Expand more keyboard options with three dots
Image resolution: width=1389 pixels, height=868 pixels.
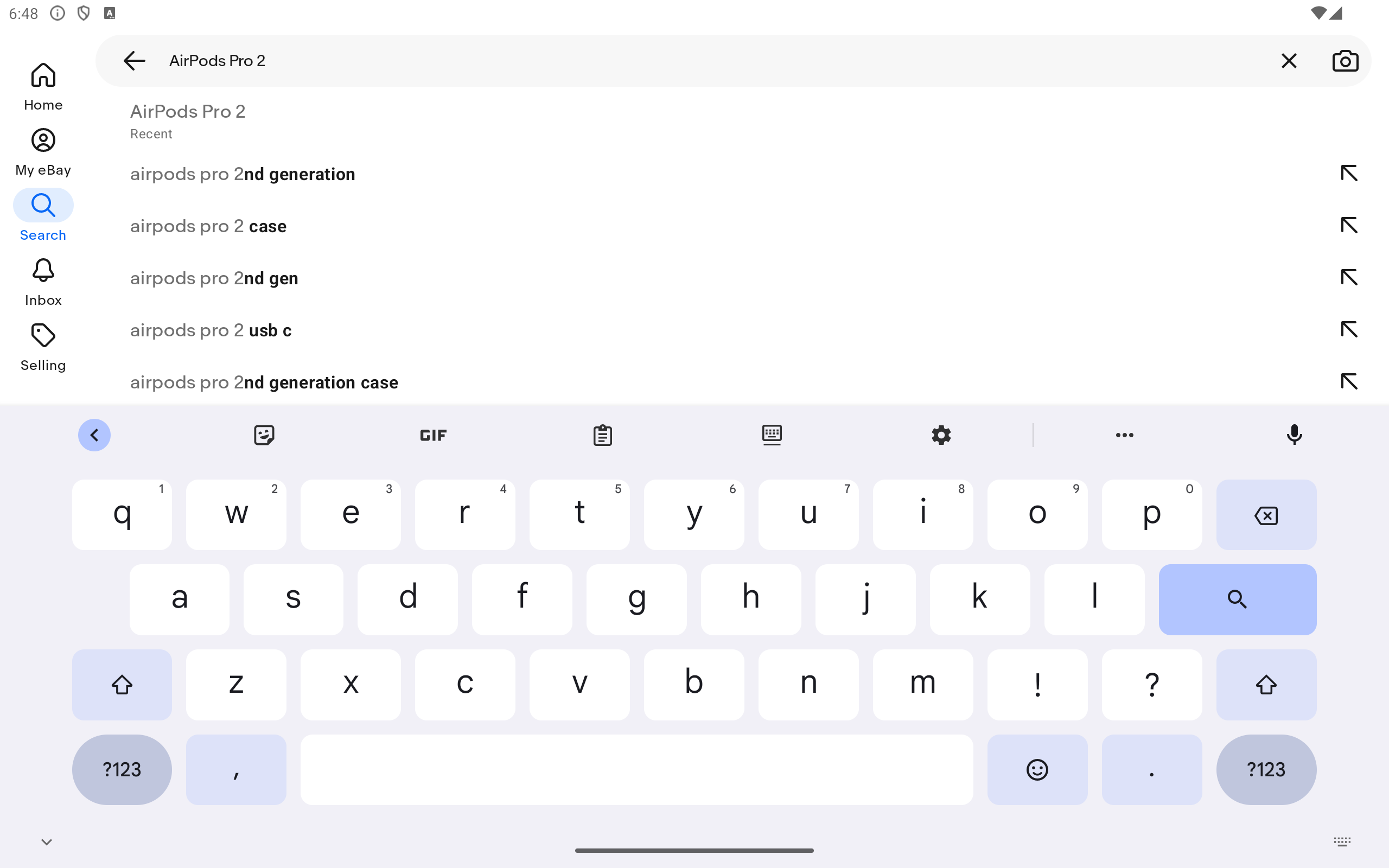(x=1124, y=435)
